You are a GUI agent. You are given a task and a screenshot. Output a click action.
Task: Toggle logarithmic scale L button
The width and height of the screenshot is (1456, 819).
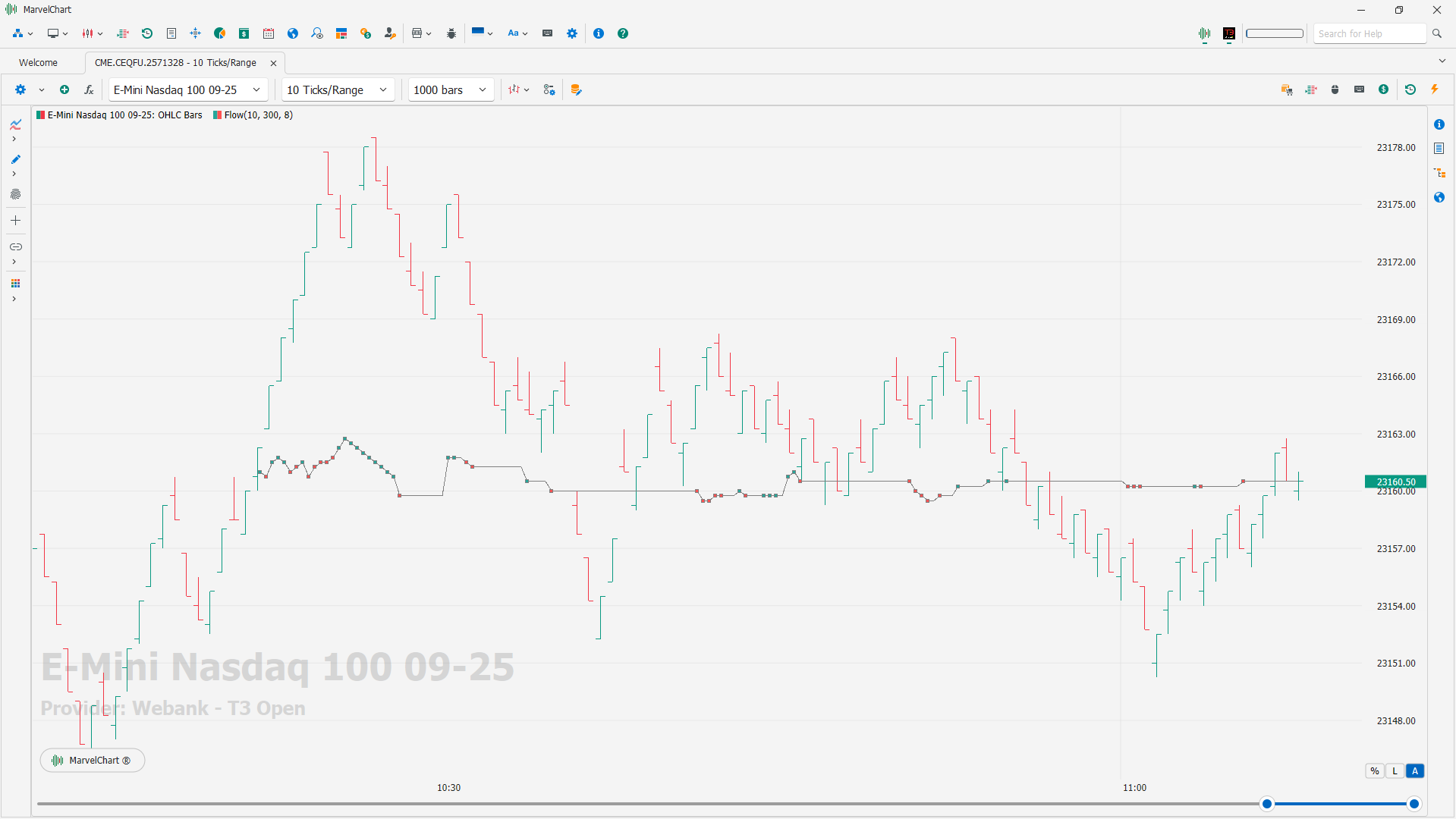click(x=1395, y=771)
